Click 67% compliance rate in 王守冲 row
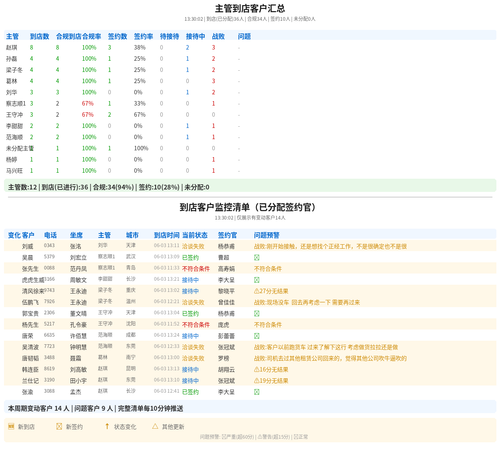Viewport: 500px width, 459px height. [88, 114]
